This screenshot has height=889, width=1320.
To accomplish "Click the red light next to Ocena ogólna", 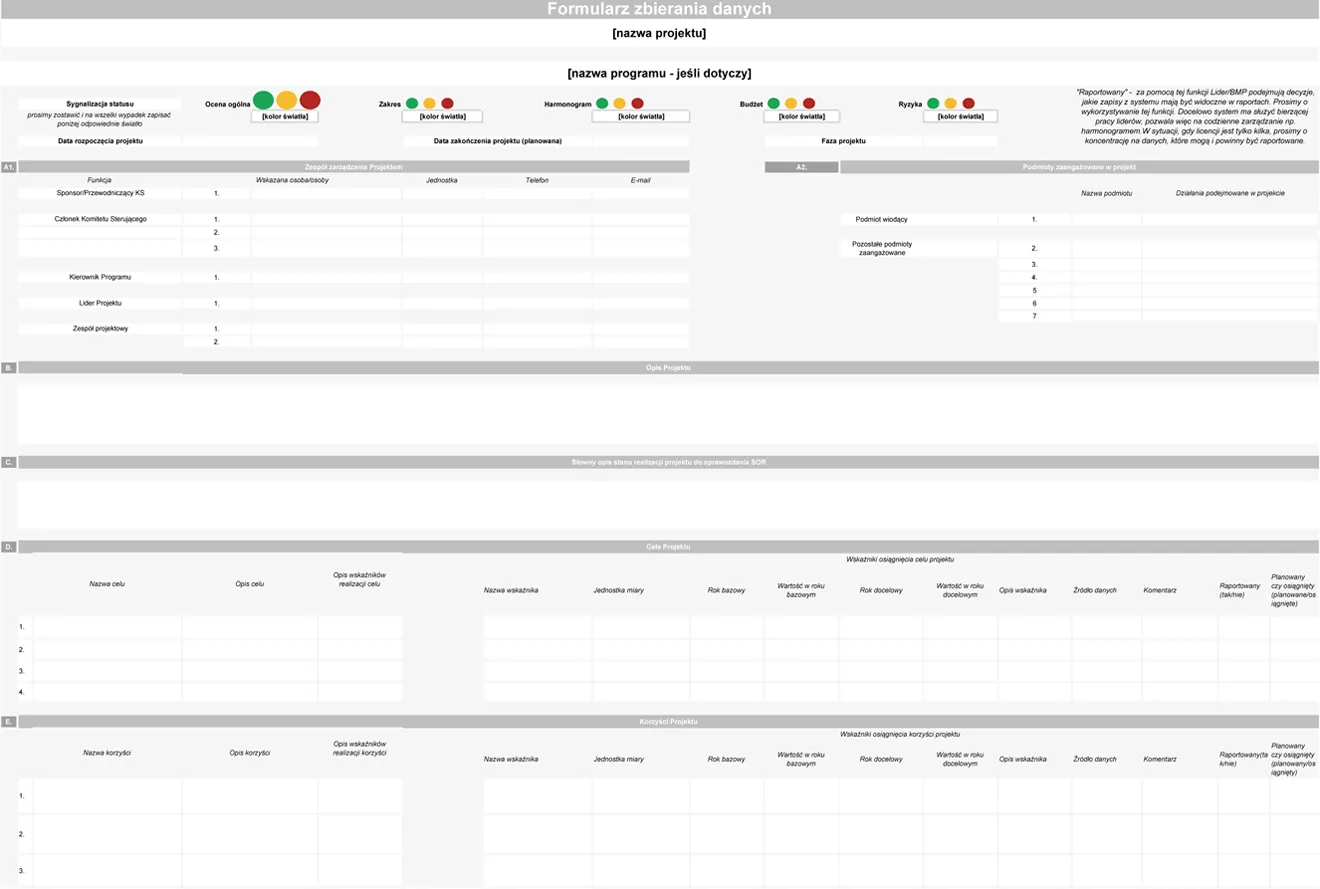I will [x=310, y=100].
